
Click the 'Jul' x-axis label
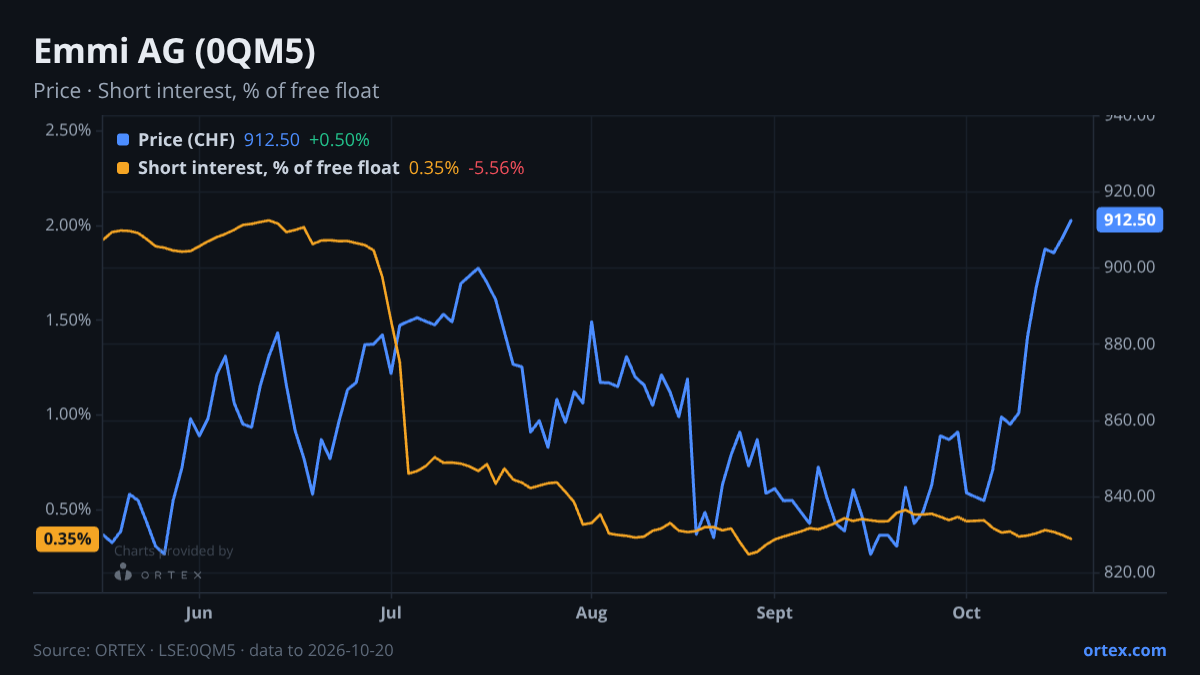[391, 611]
